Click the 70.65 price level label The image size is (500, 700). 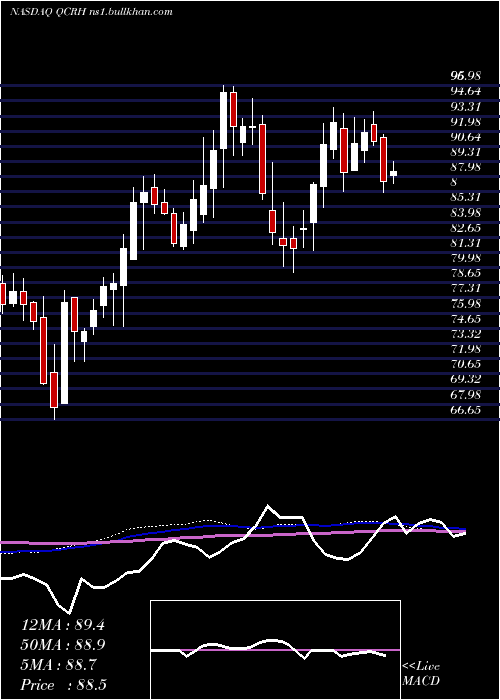(466, 364)
